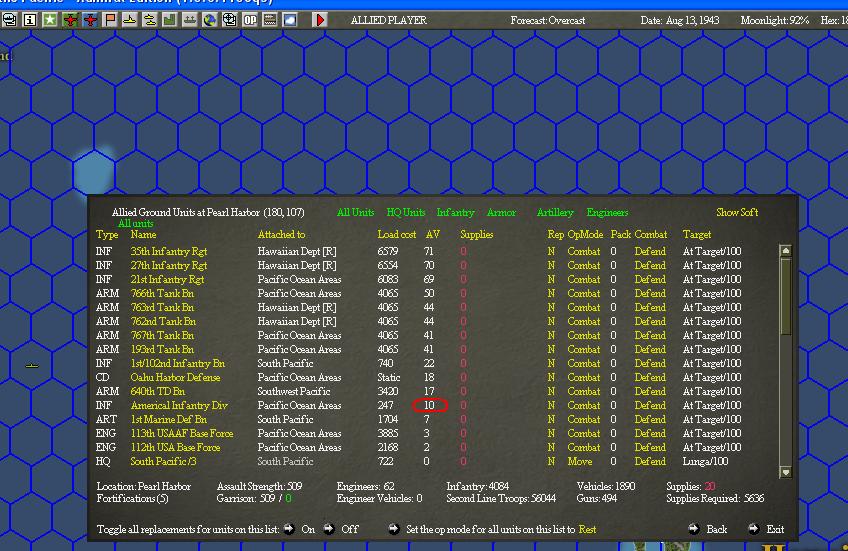
Task: Open the green factory industry icon
Action: point(170,20)
